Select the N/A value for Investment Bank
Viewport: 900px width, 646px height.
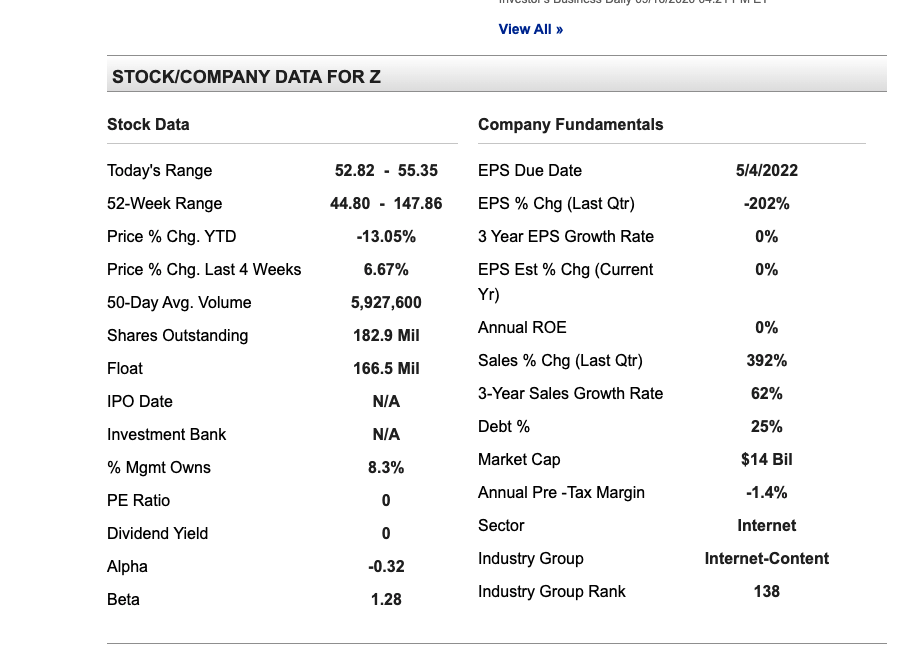pyautogui.click(x=386, y=435)
